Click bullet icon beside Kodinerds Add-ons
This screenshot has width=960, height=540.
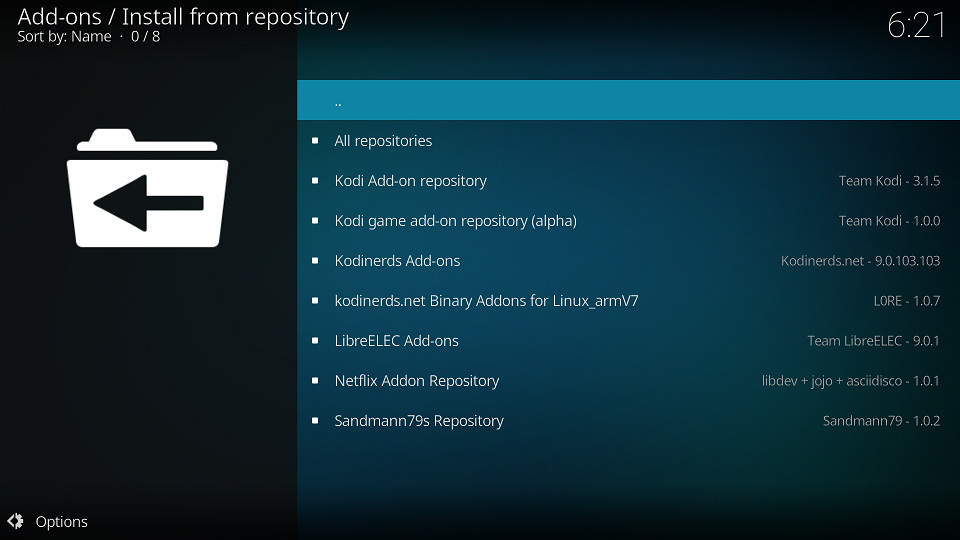tap(315, 261)
